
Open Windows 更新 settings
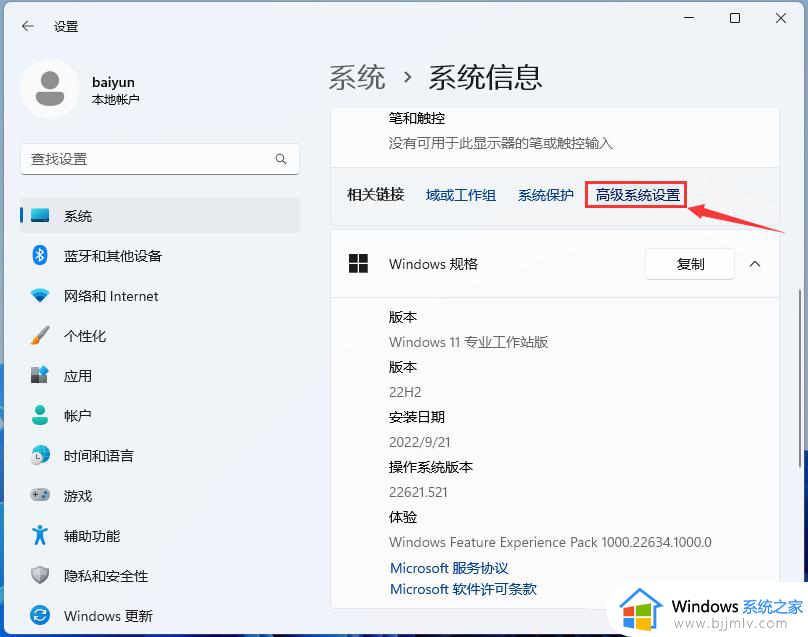tap(160, 615)
